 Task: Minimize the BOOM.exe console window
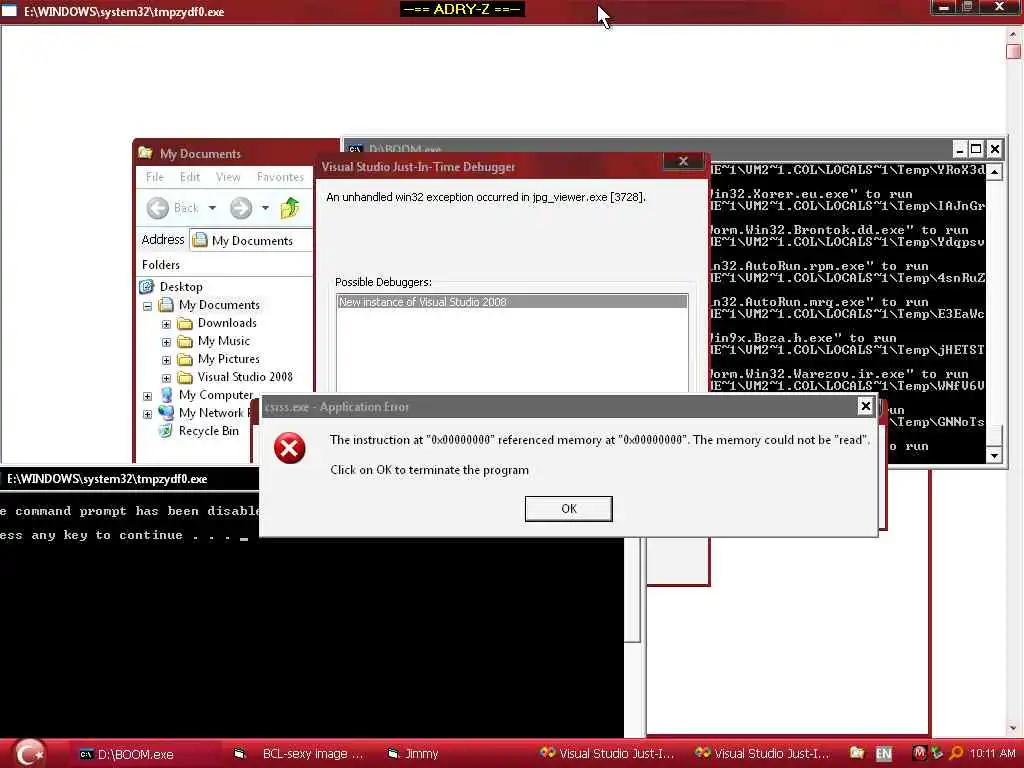[x=959, y=150]
